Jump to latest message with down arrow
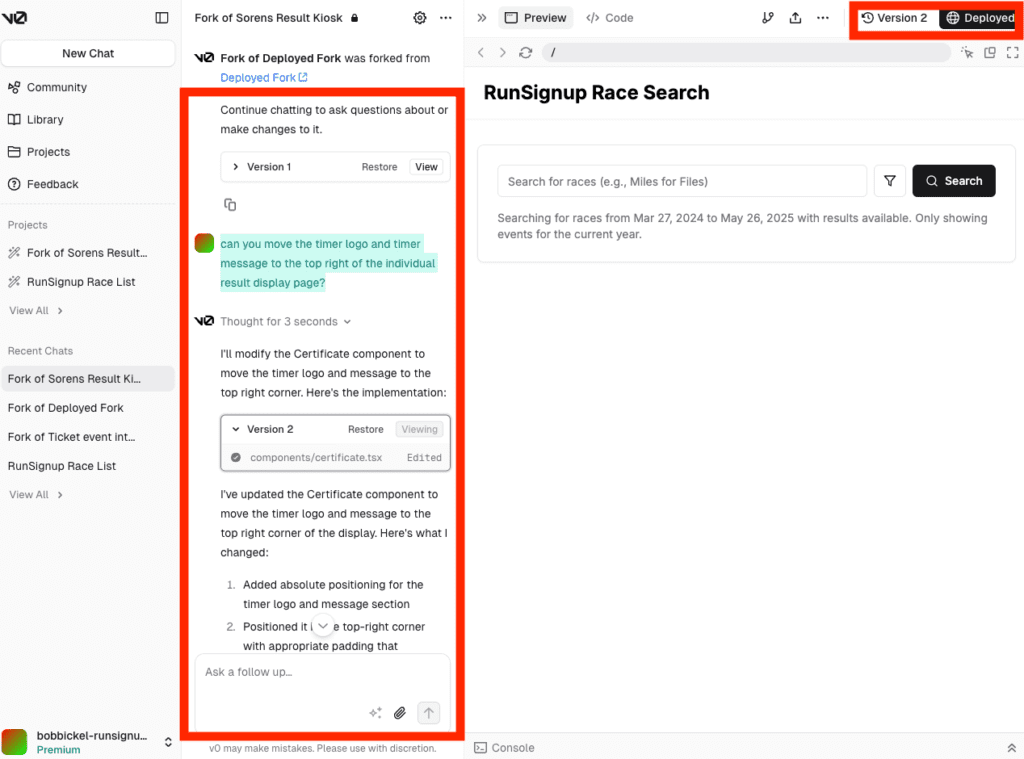Image resolution: width=1024 pixels, height=759 pixels. (323, 625)
